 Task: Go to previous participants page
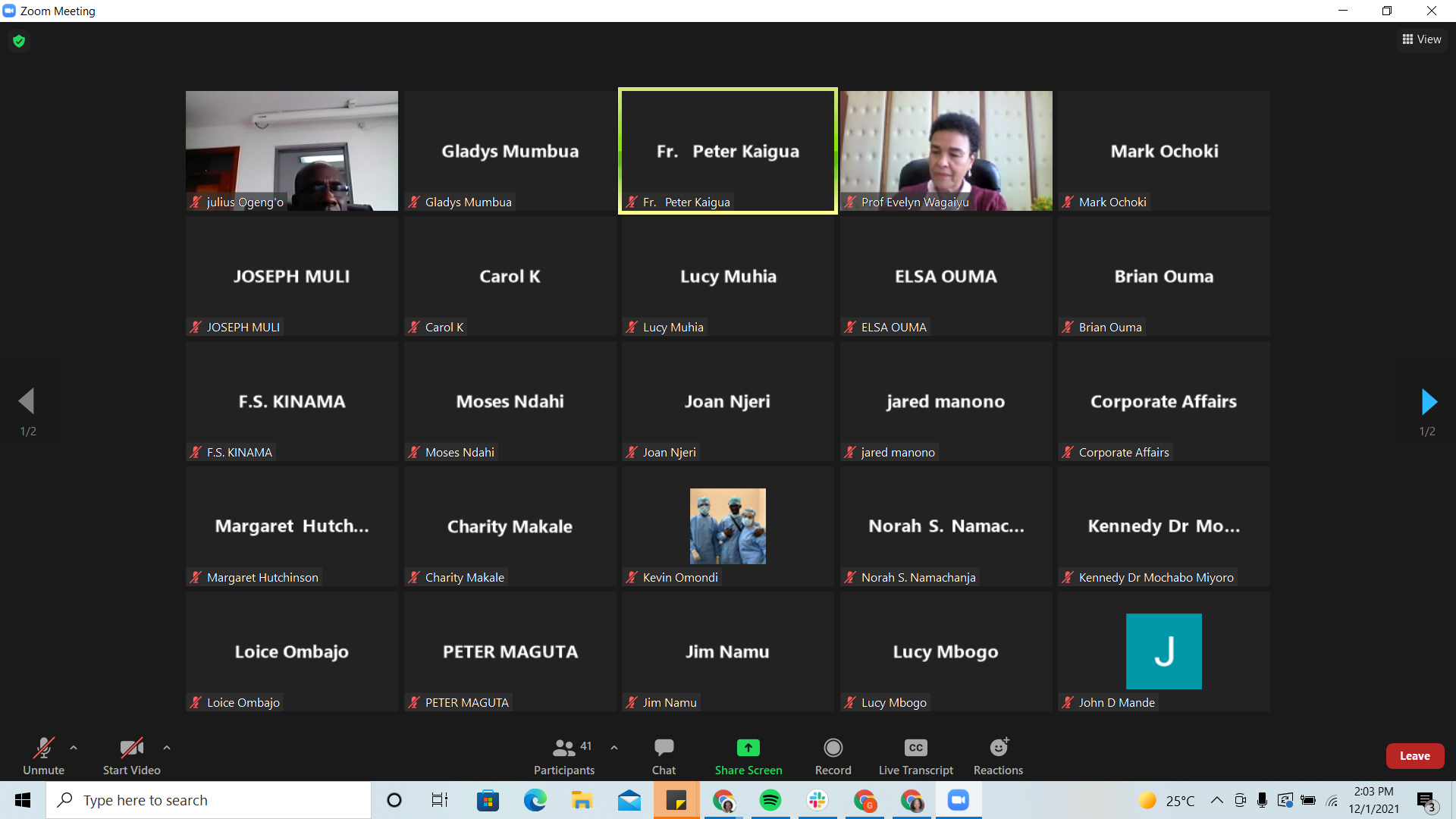(27, 402)
